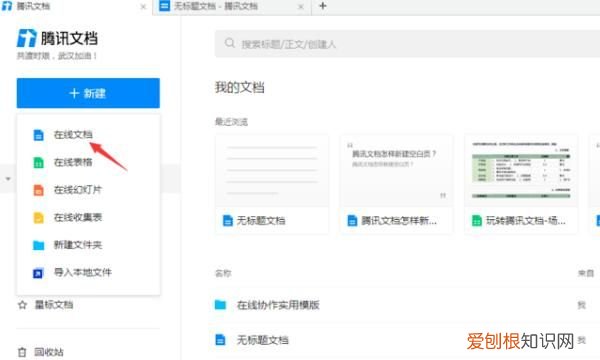Click 腾讯文档怎样新... title under recent card
Image resolution: width=600 pixels, height=360 pixels.
399,221
